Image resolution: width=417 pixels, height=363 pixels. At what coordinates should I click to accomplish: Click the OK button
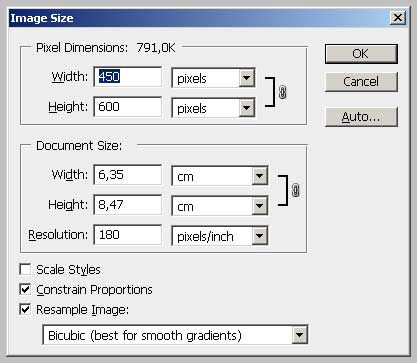coord(361,54)
